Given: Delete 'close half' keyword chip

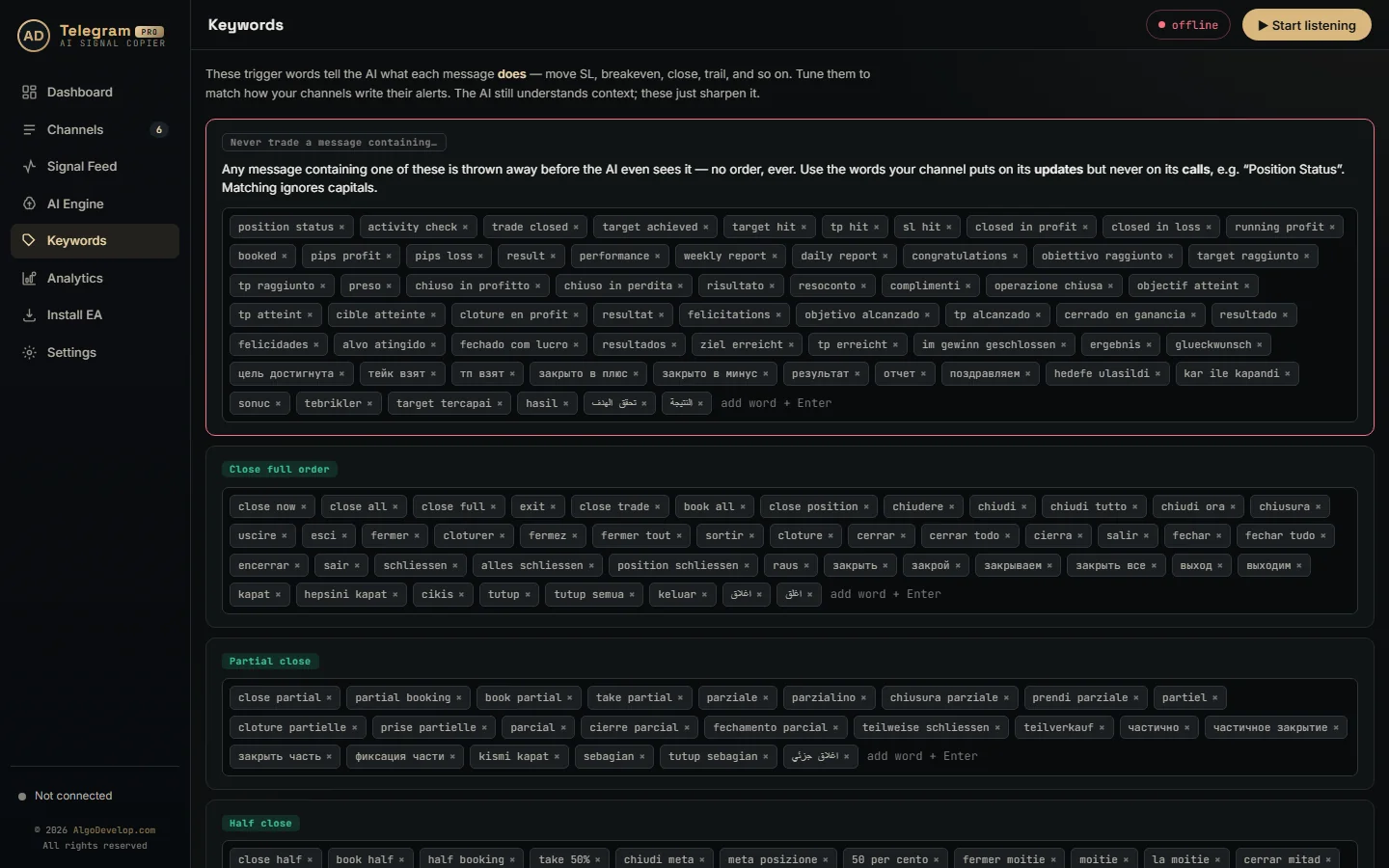Looking at the screenshot, I should [310, 860].
